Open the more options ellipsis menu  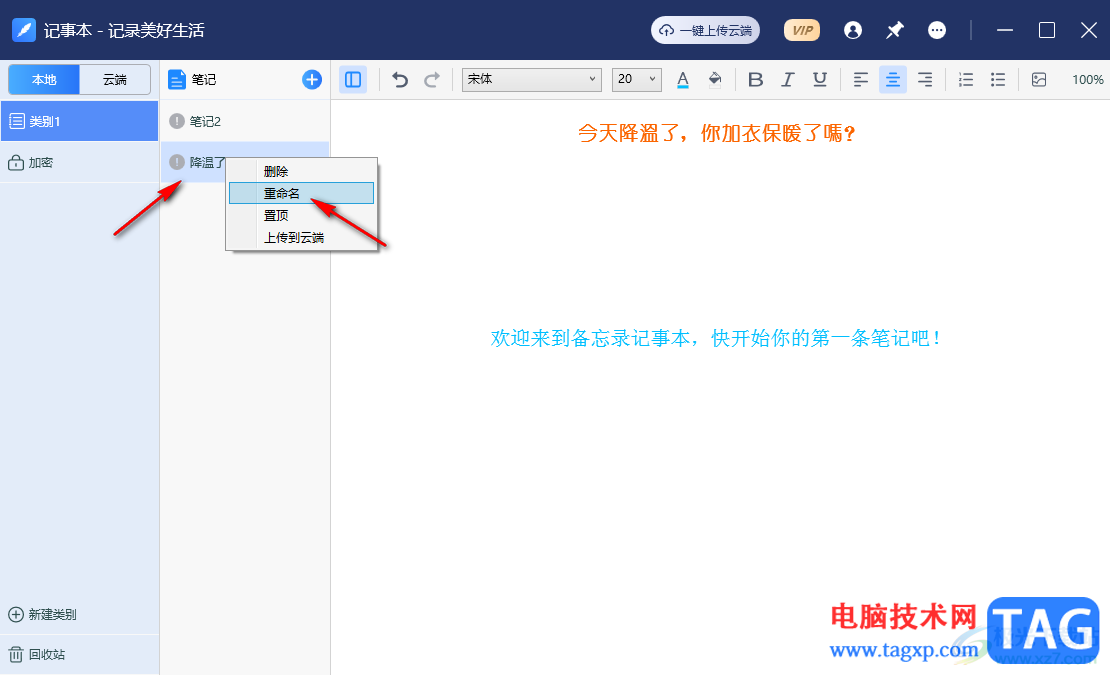click(937, 30)
